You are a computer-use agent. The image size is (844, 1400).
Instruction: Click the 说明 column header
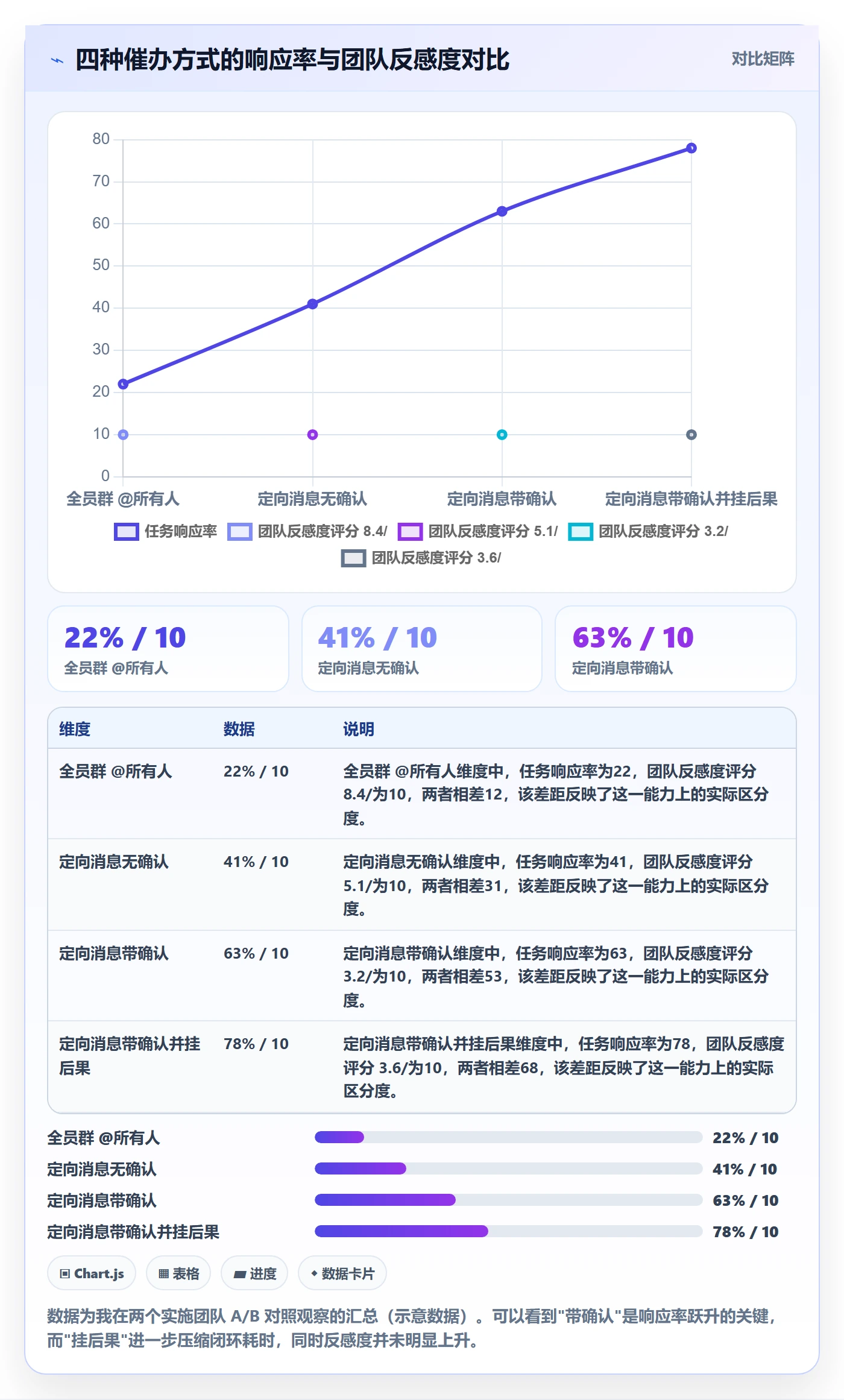(359, 729)
